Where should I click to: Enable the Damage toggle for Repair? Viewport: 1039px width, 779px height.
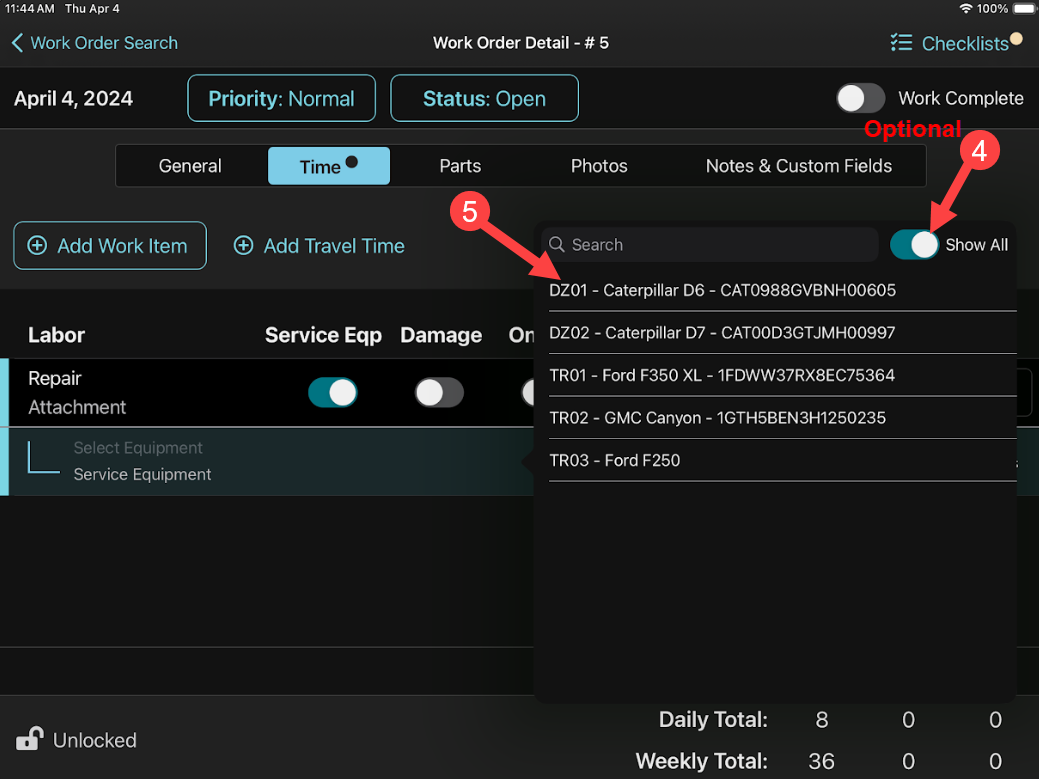point(440,392)
